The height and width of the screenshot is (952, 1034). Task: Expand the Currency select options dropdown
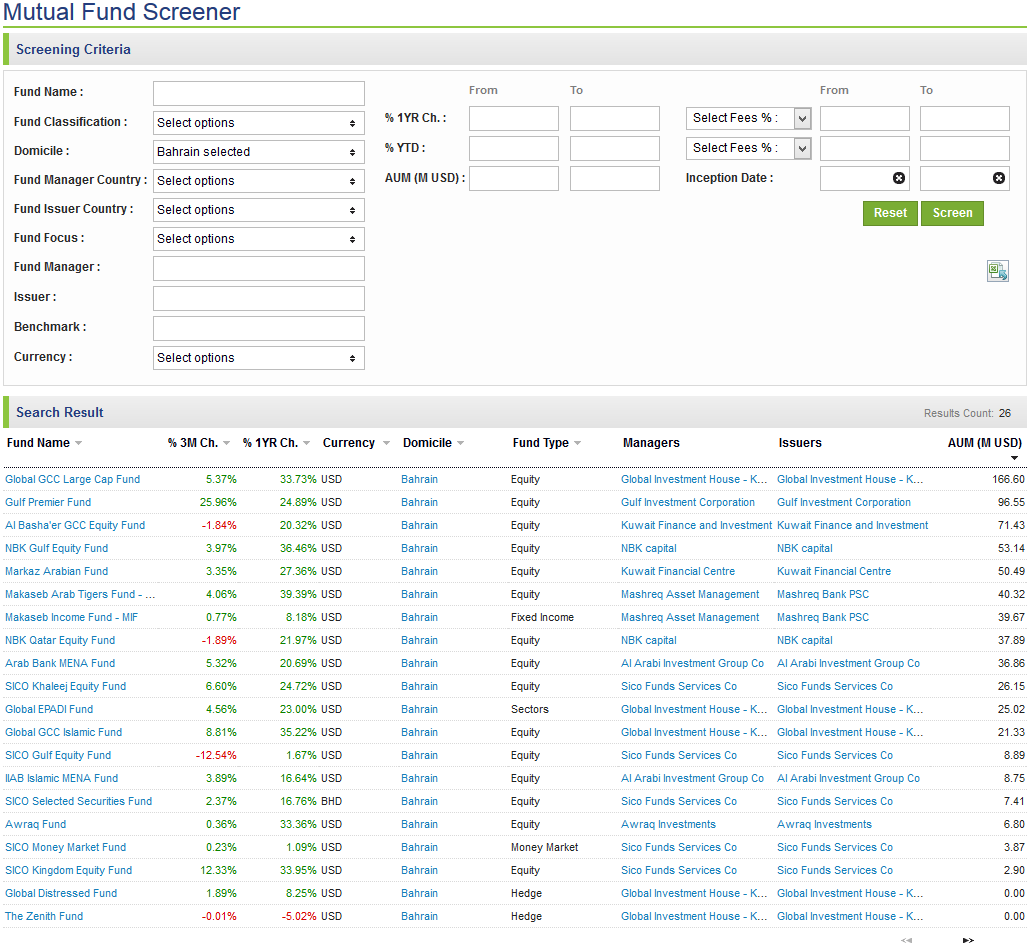pos(258,358)
